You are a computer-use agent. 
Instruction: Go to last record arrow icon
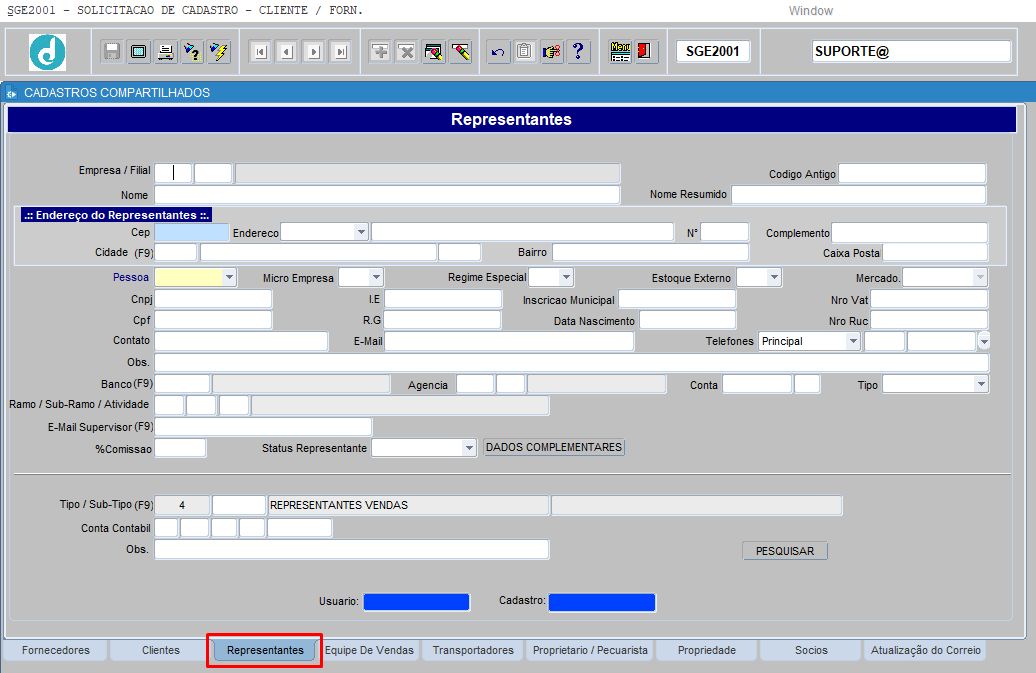[x=340, y=52]
